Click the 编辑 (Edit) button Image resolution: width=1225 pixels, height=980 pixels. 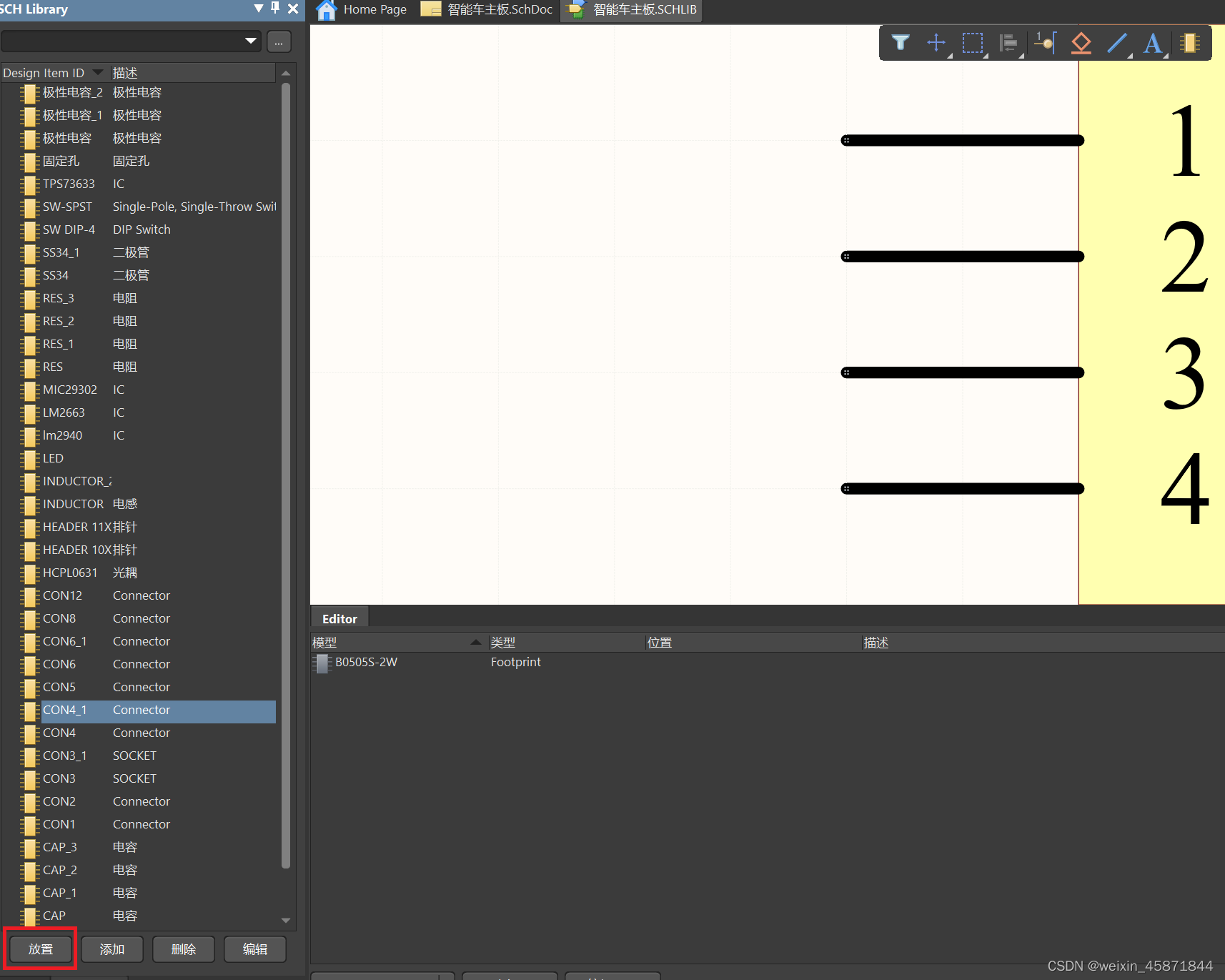[x=255, y=949]
